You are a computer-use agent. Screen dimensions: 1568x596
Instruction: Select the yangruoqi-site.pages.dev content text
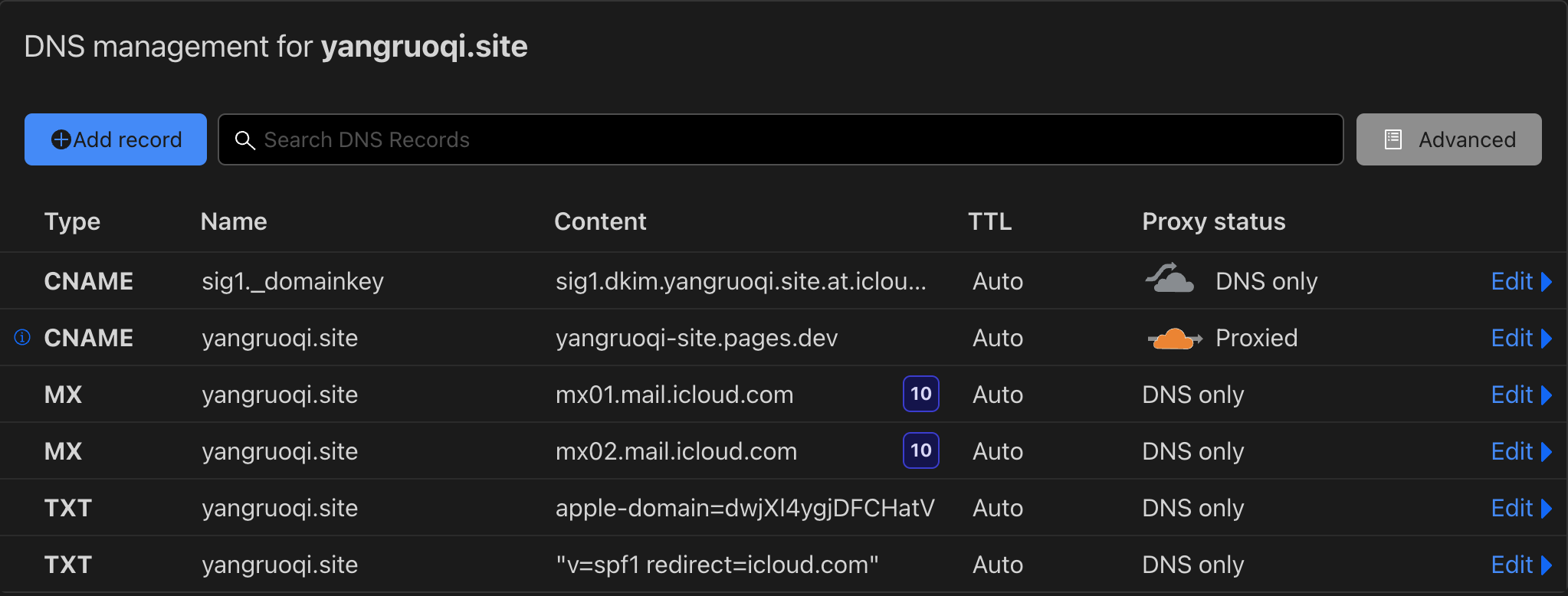point(696,338)
